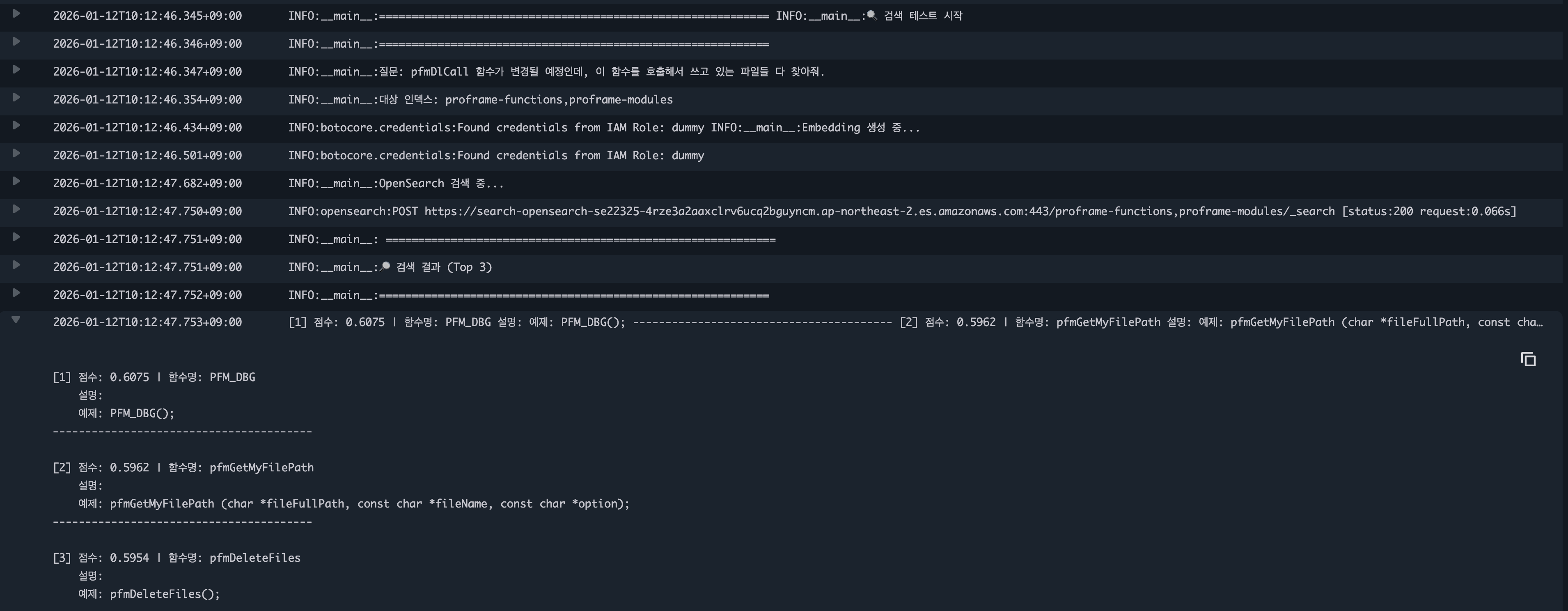Expand log row timestamped 10:12:46.501
The width and height of the screenshot is (1568, 611).
pos(16,153)
